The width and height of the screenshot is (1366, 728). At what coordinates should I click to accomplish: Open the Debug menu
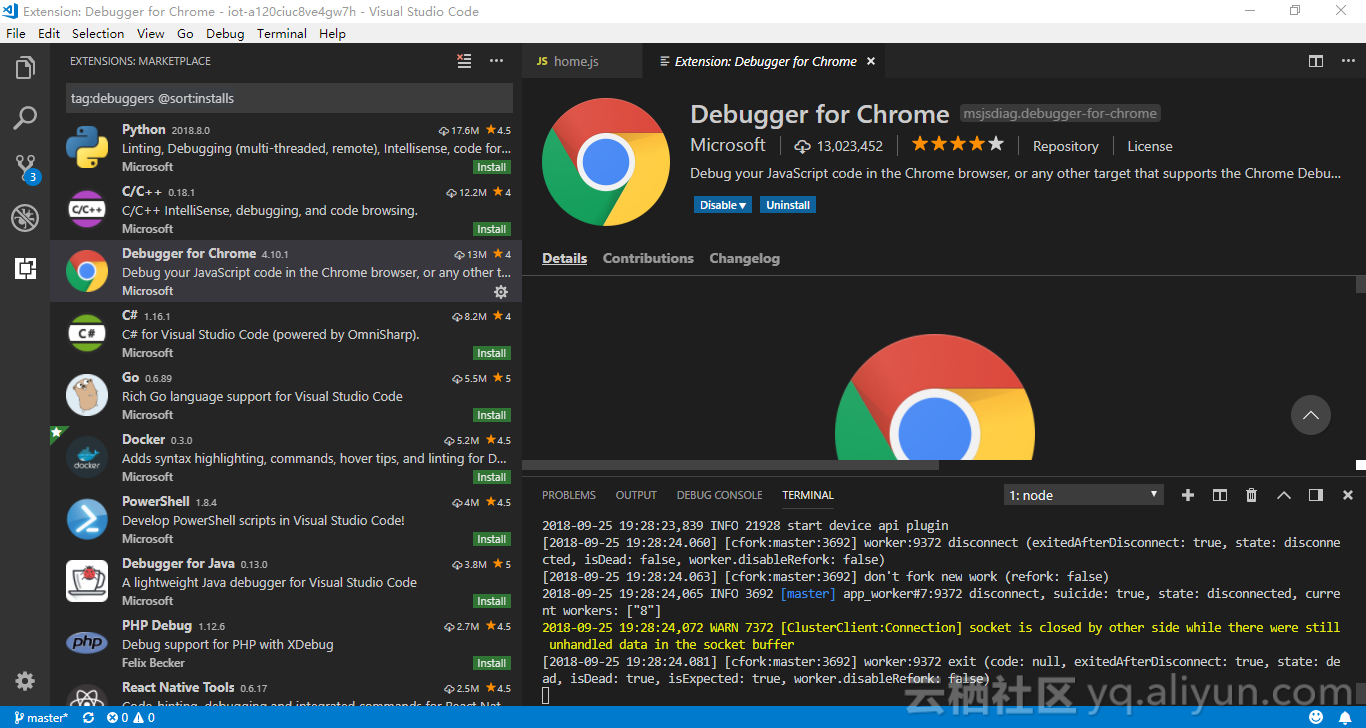(225, 33)
